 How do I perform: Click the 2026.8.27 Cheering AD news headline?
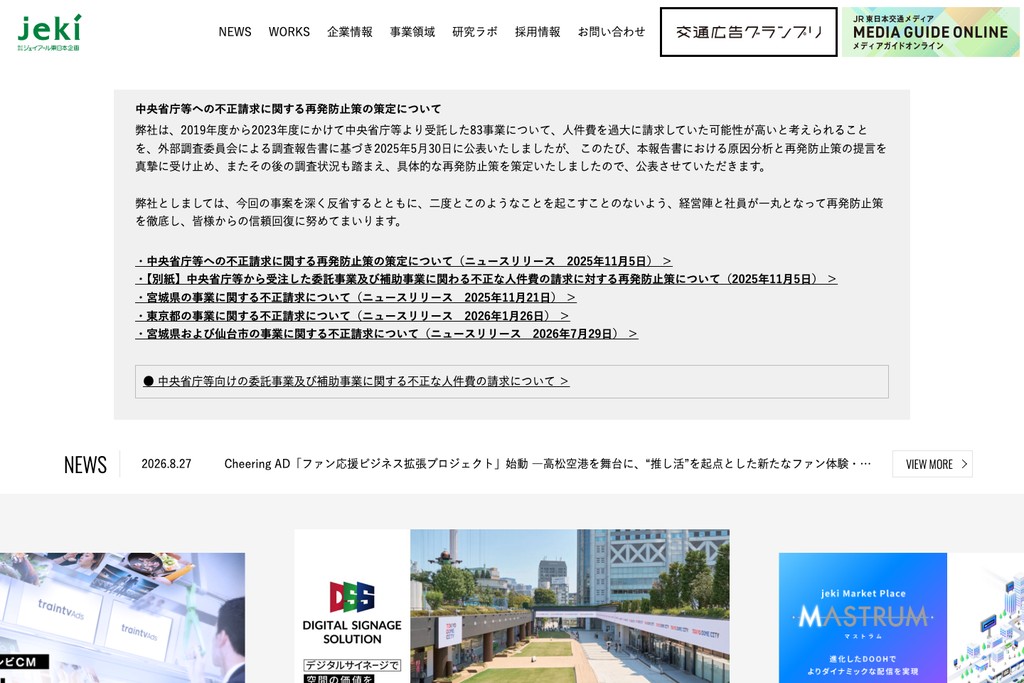(x=547, y=464)
